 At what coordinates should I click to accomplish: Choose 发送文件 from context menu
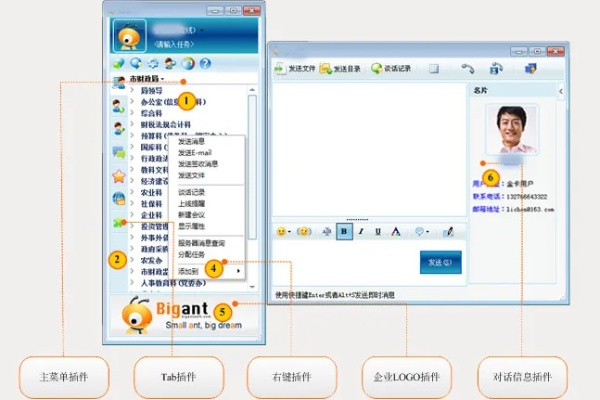[x=191, y=175]
